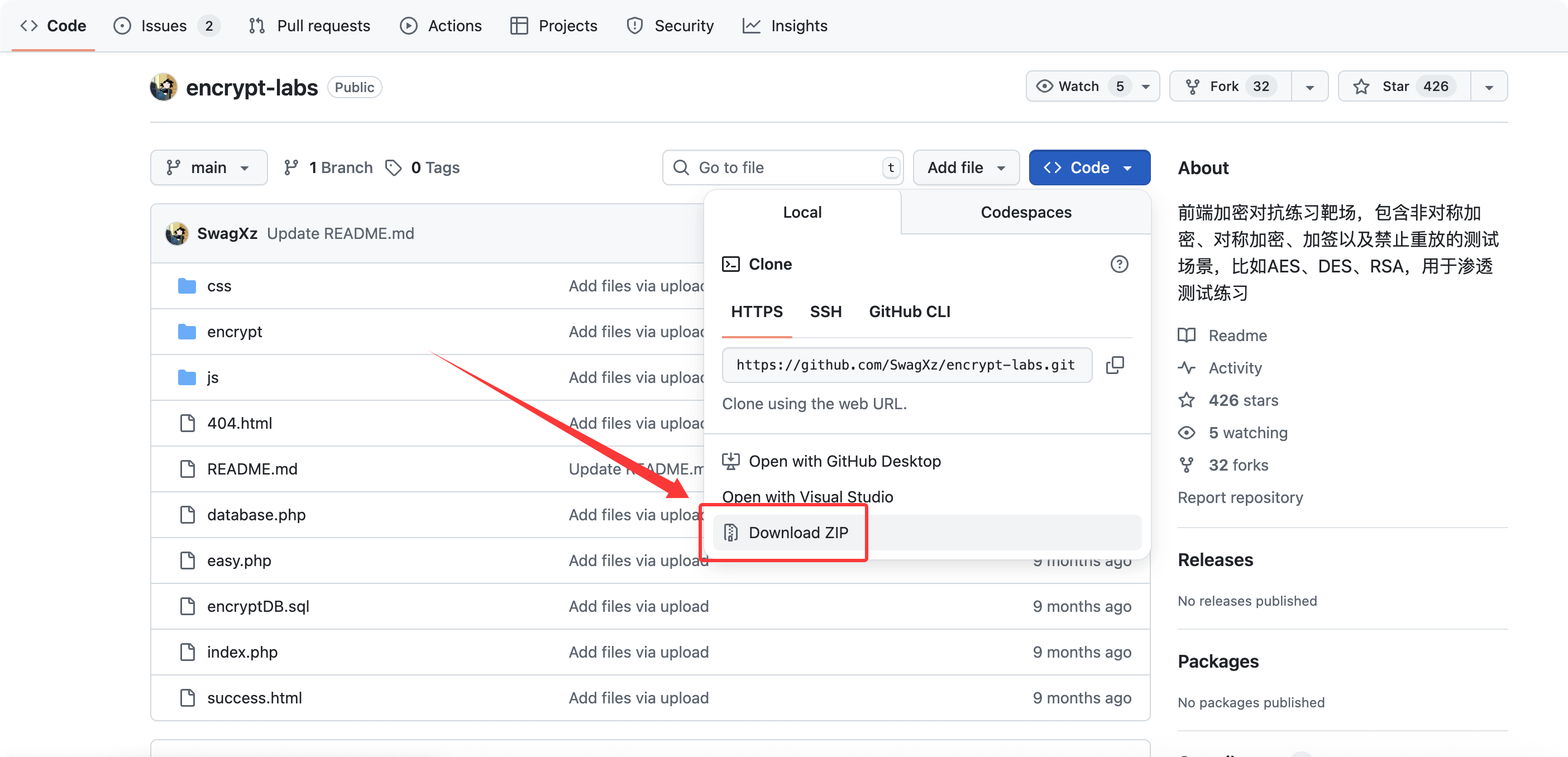Expand the star lists dropdown arrow
The image size is (1568, 757).
point(1489,87)
